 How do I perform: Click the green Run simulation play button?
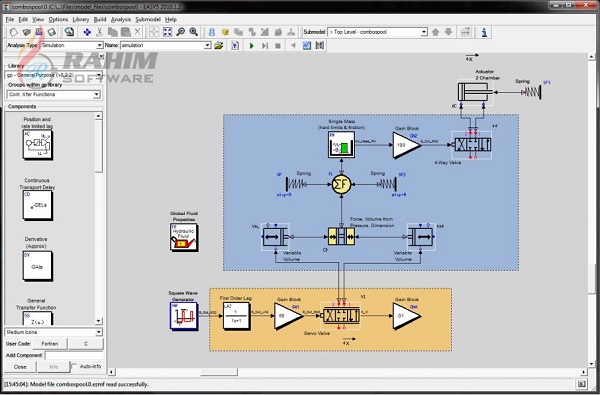(251, 46)
